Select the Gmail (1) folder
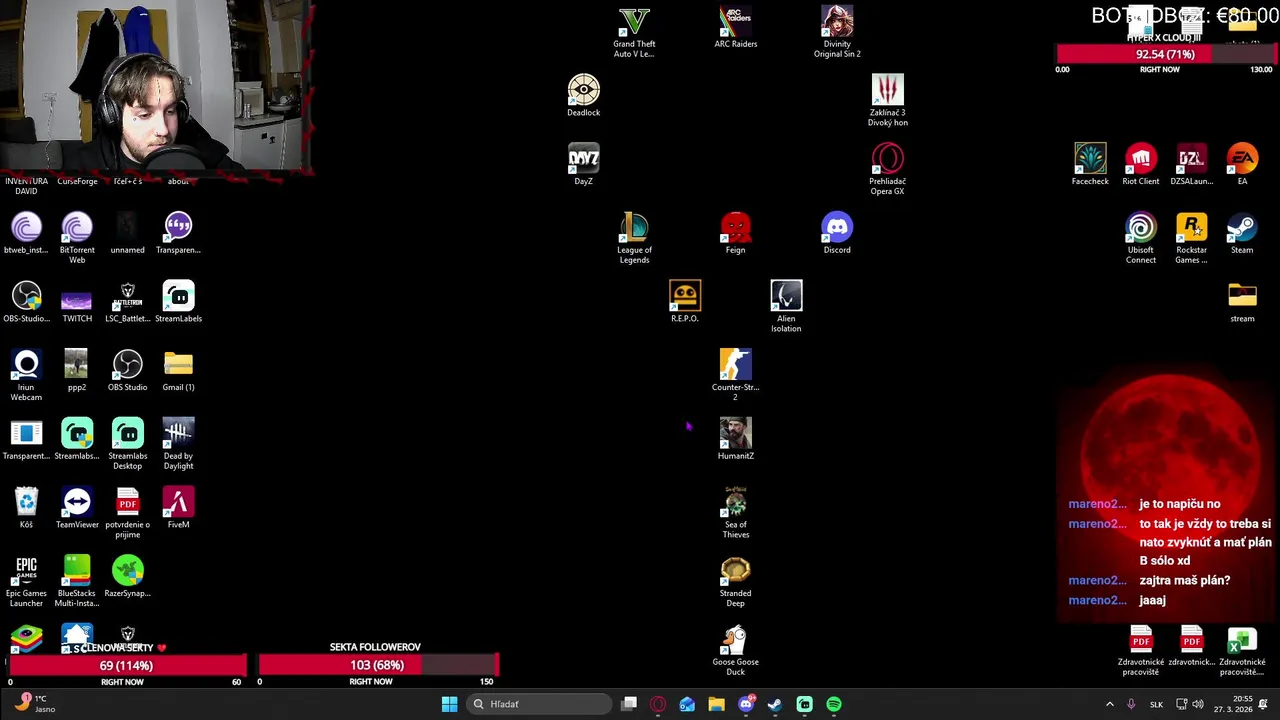The height and width of the screenshot is (720, 1280). pos(178,371)
